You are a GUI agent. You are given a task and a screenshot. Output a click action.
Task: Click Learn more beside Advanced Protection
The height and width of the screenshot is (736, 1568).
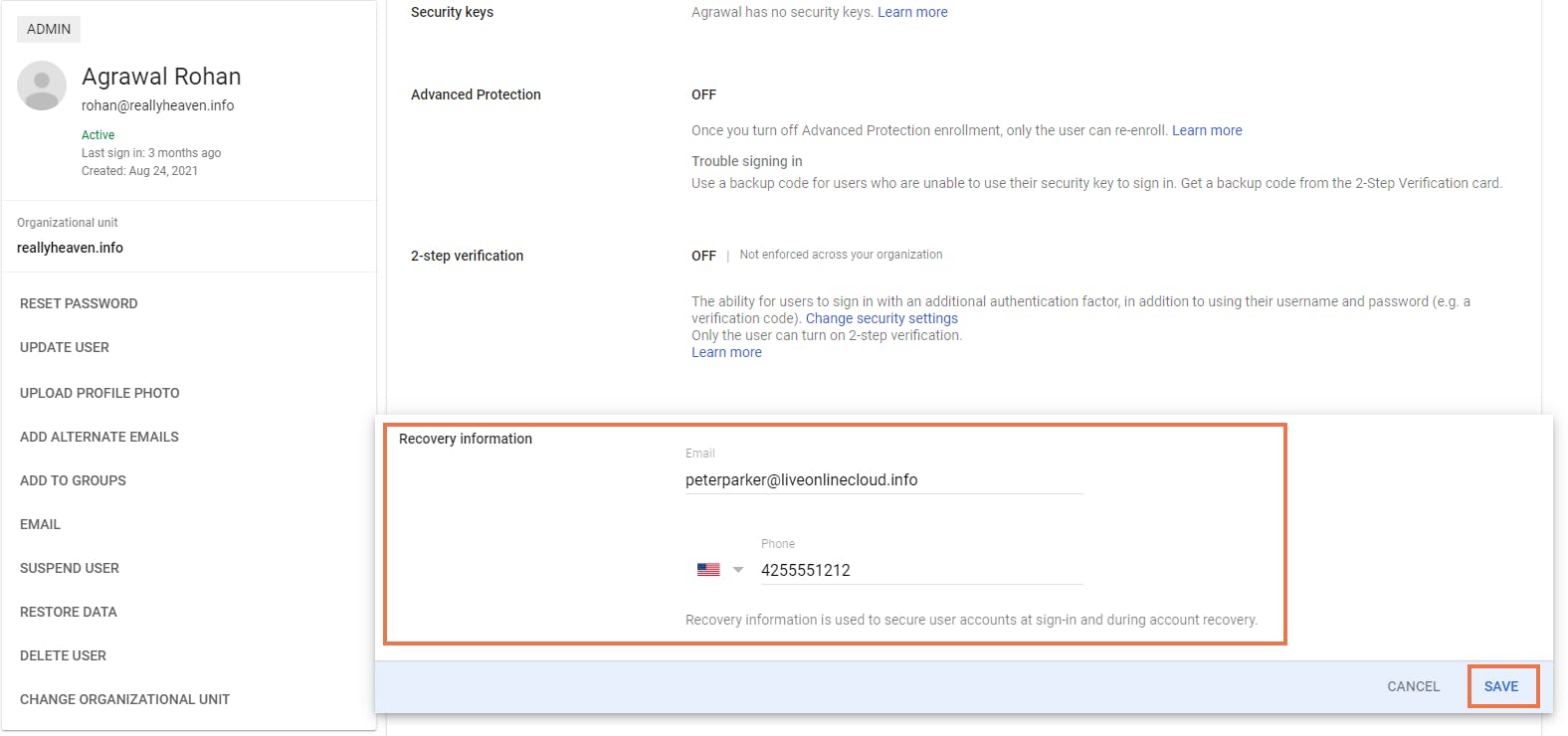tap(1207, 130)
